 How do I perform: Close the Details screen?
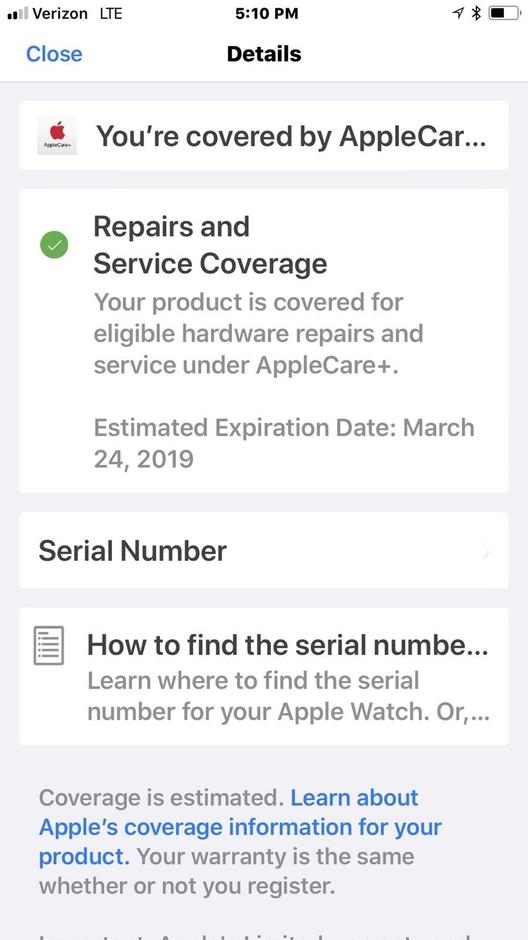[54, 54]
